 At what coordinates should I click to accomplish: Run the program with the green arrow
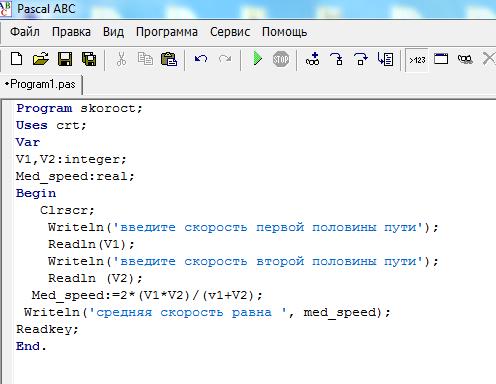point(257,59)
